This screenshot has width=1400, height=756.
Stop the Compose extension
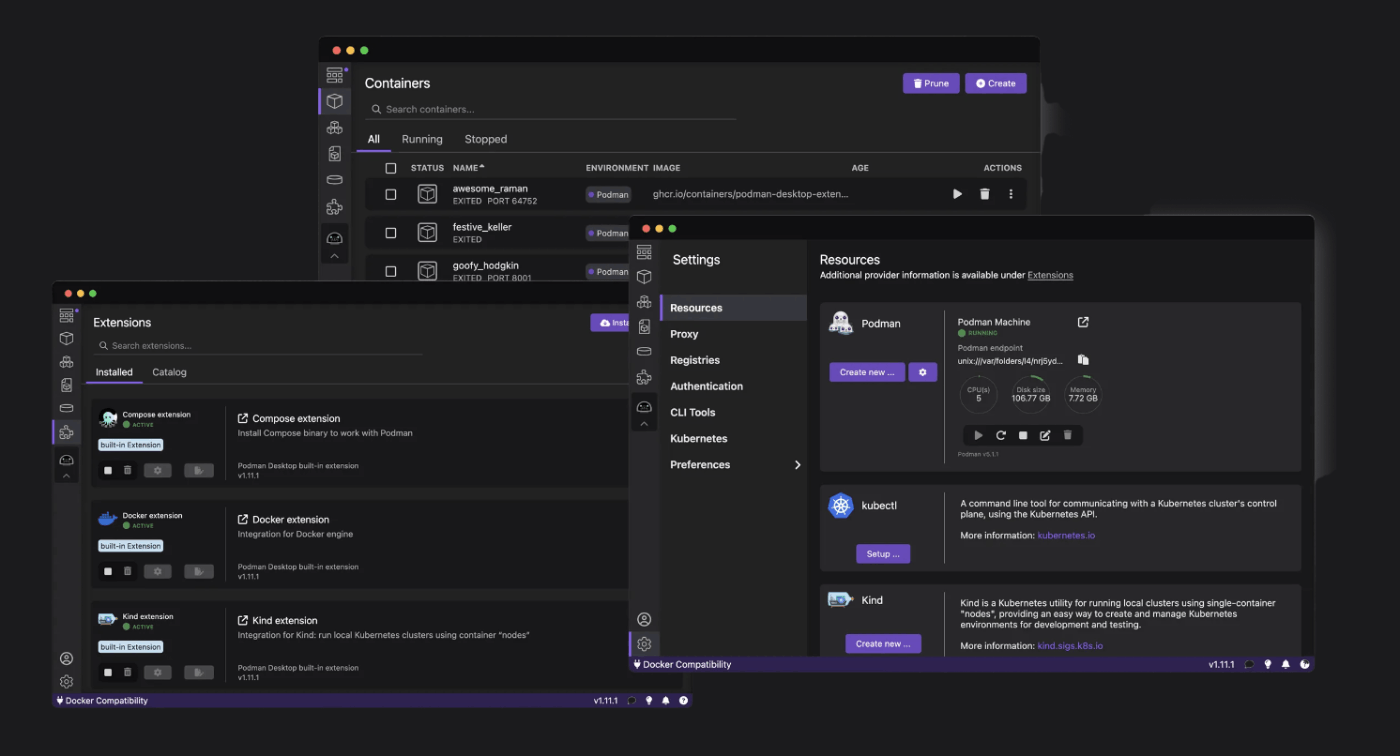108,470
